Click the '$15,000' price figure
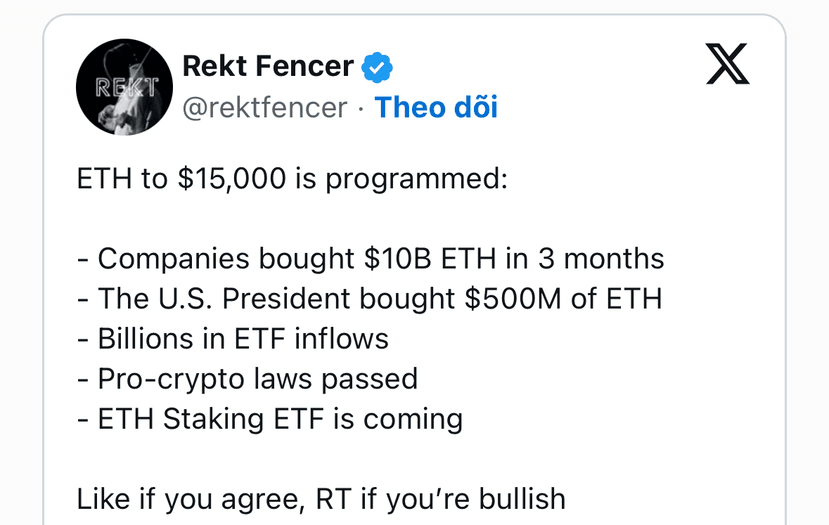The height and width of the screenshot is (525, 829). [232, 179]
